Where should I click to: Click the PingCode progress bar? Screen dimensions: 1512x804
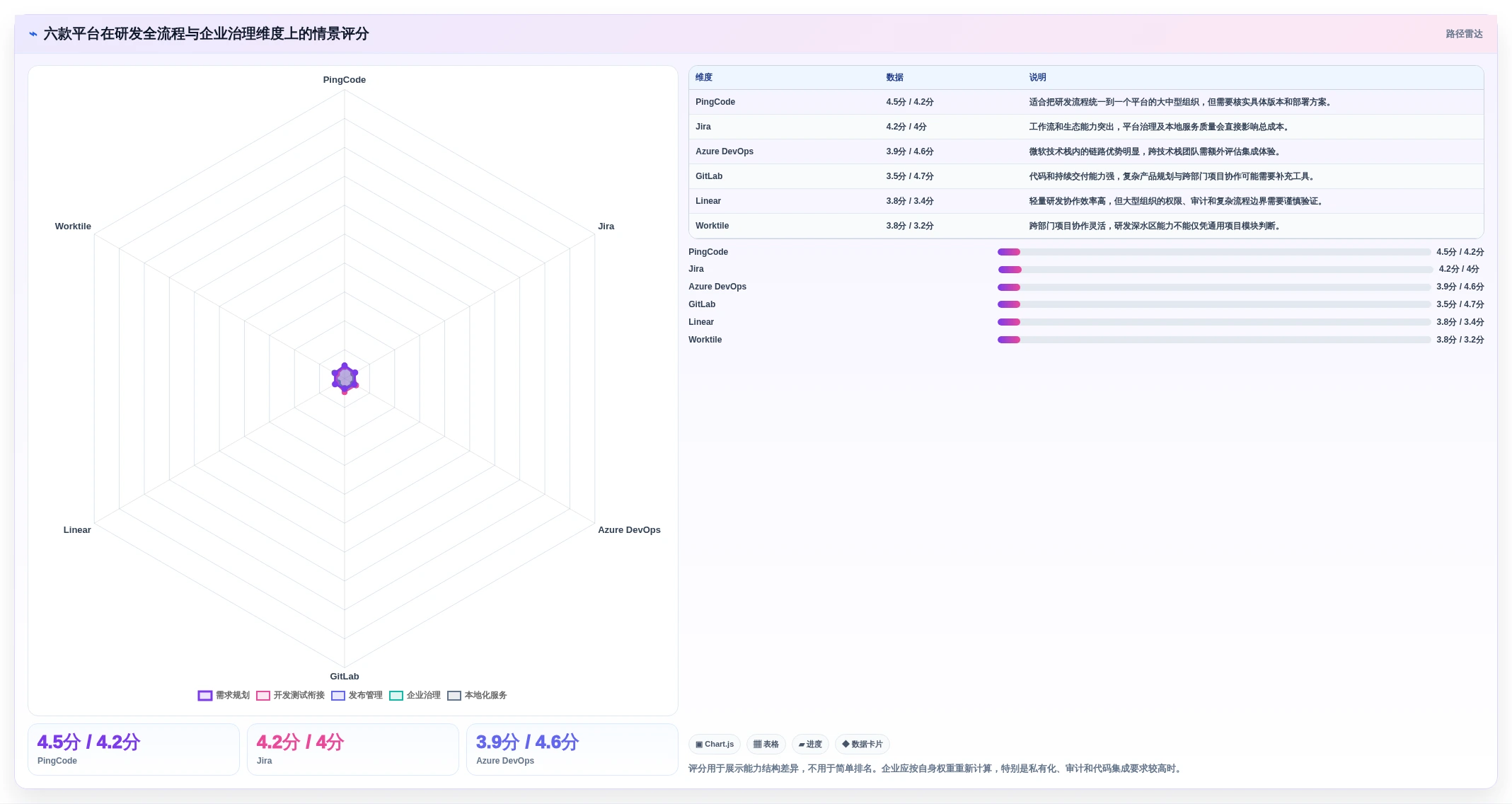tap(1214, 252)
